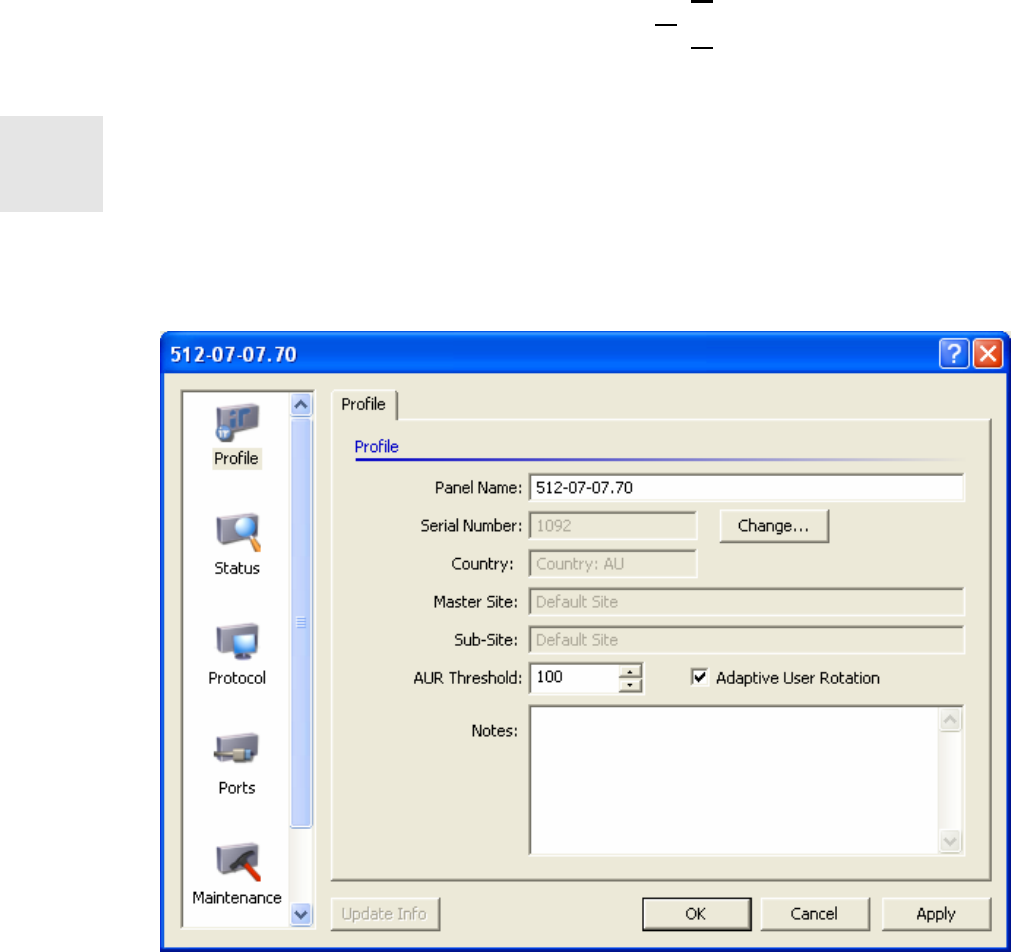Open the Protocol section icon
The height and width of the screenshot is (952, 1011).
(237, 642)
